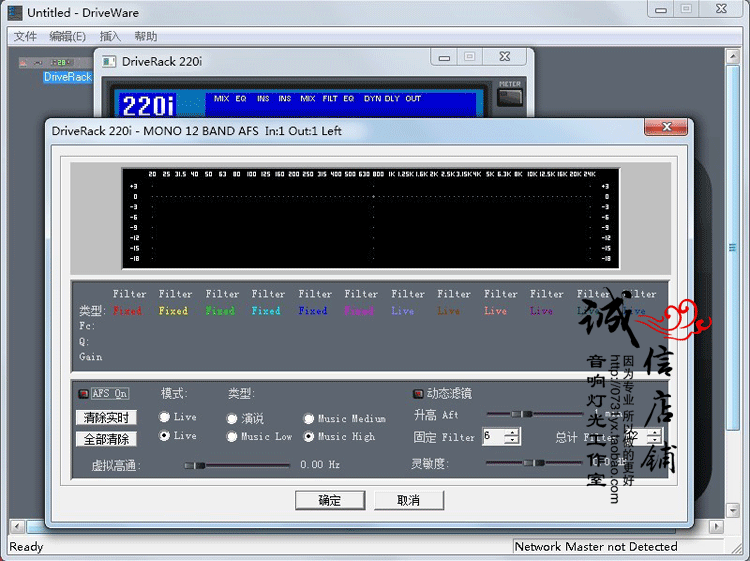
Task: Click the 虚拟高通 slider handle
Action: pyautogui.click(x=195, y=465)
